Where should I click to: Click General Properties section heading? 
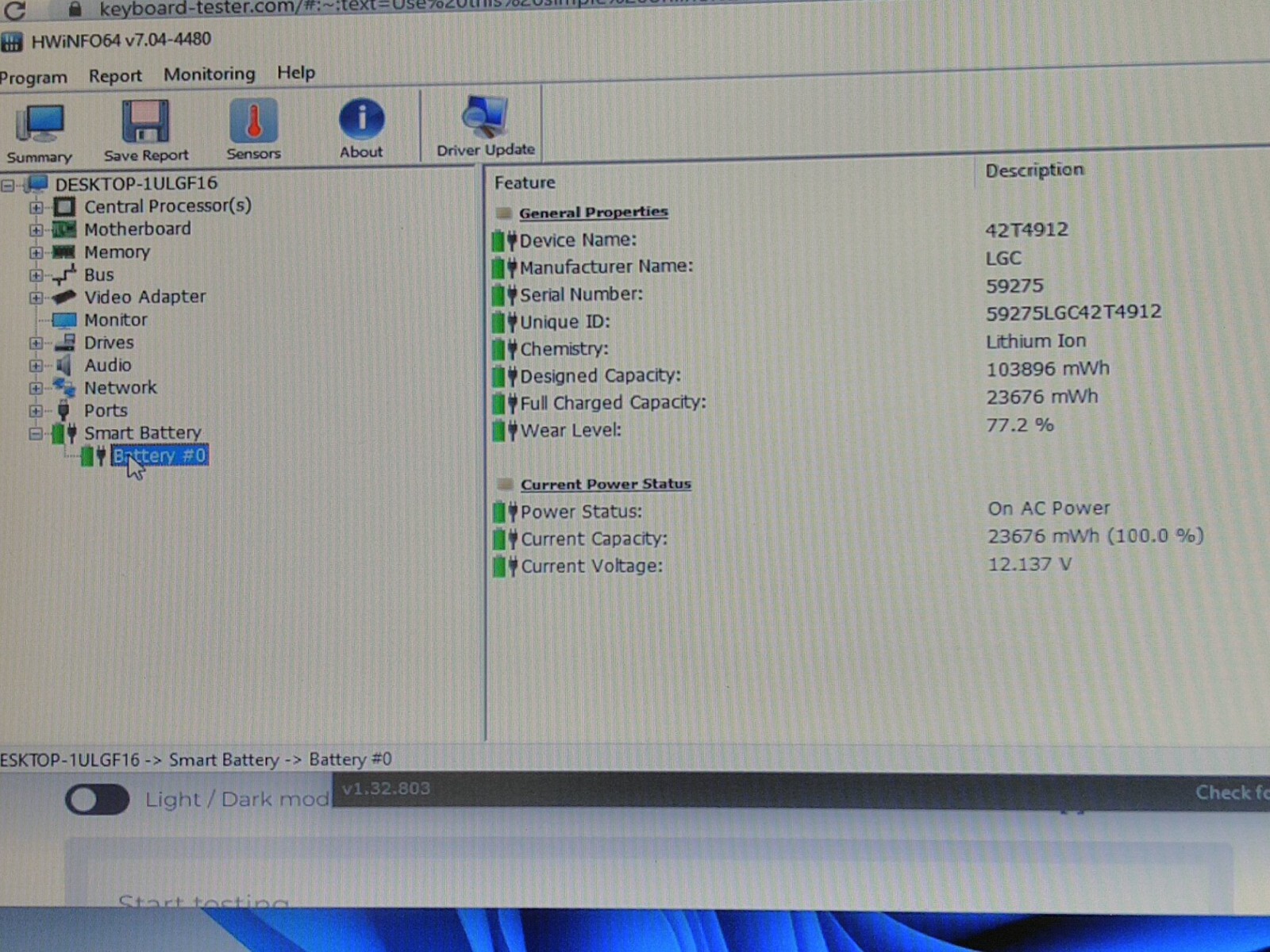pyautogui.click(x=593, y=213)
